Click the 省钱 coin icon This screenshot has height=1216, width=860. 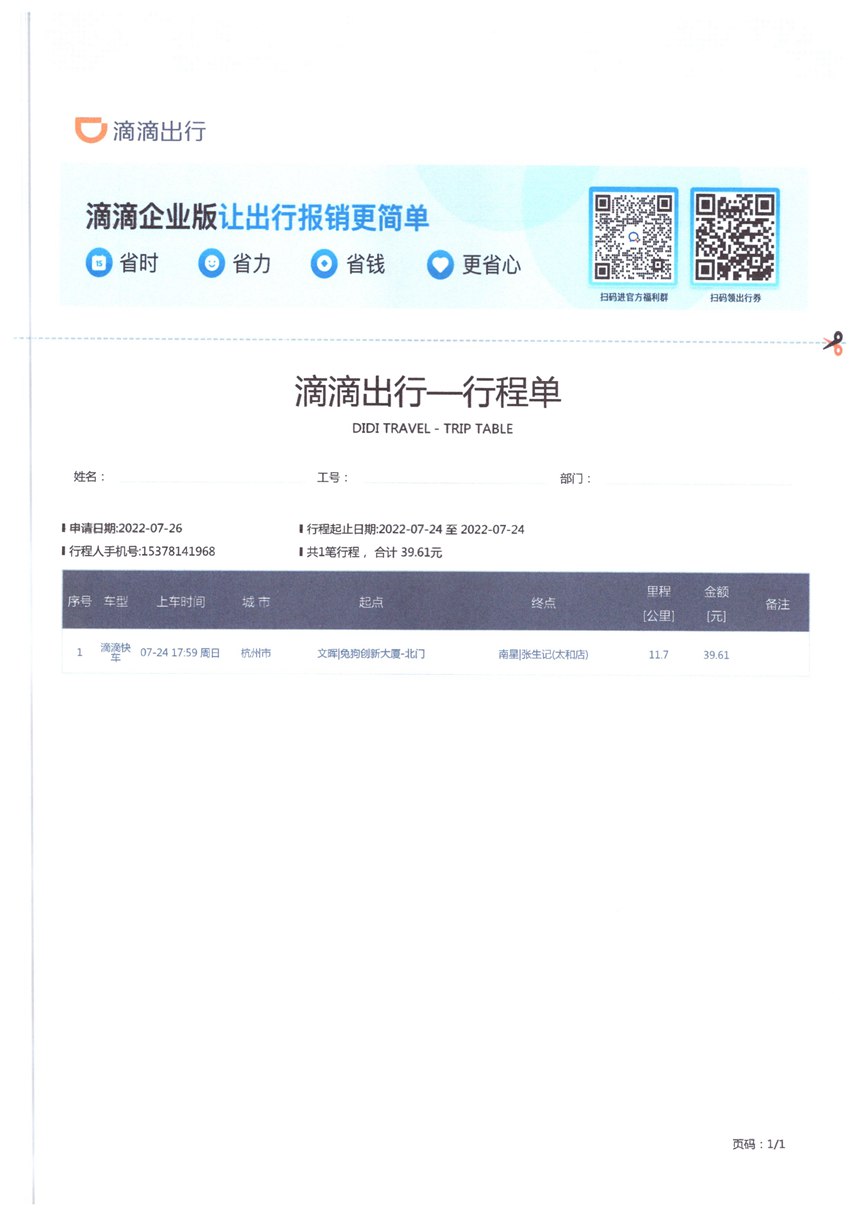(x=324, y=264)
